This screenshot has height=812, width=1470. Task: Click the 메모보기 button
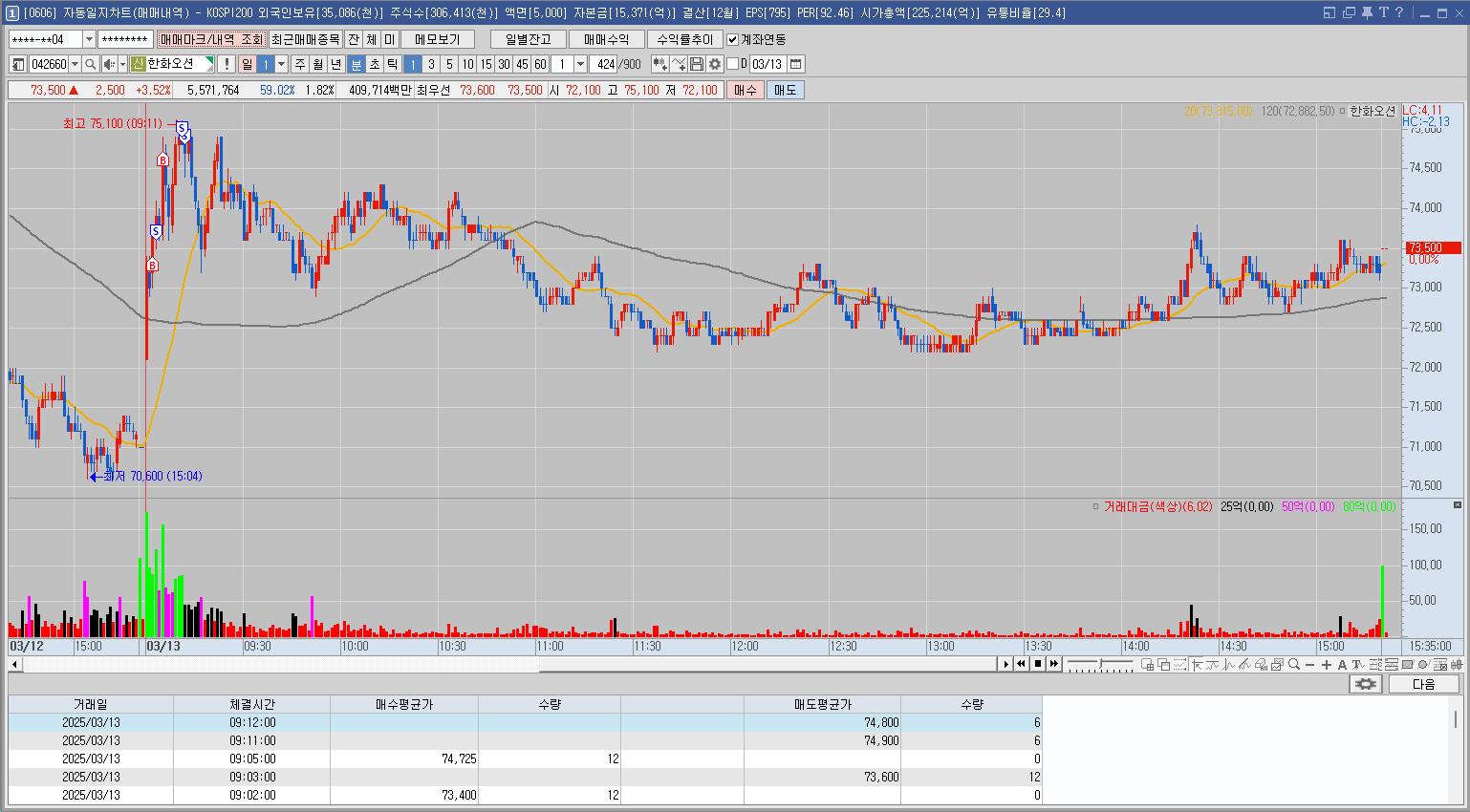pyautogui.click(x=438, y=39)
